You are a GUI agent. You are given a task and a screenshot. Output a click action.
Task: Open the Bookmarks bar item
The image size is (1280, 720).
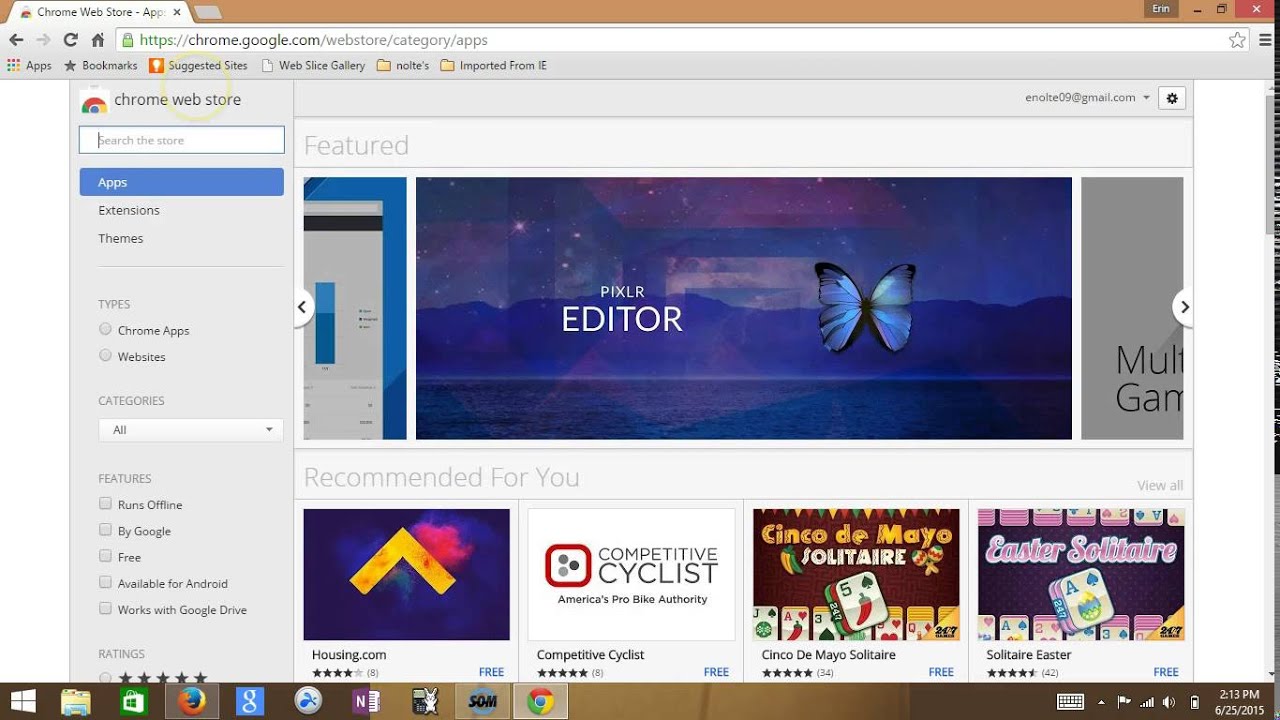pyautogui.click(x=100, y=65)
